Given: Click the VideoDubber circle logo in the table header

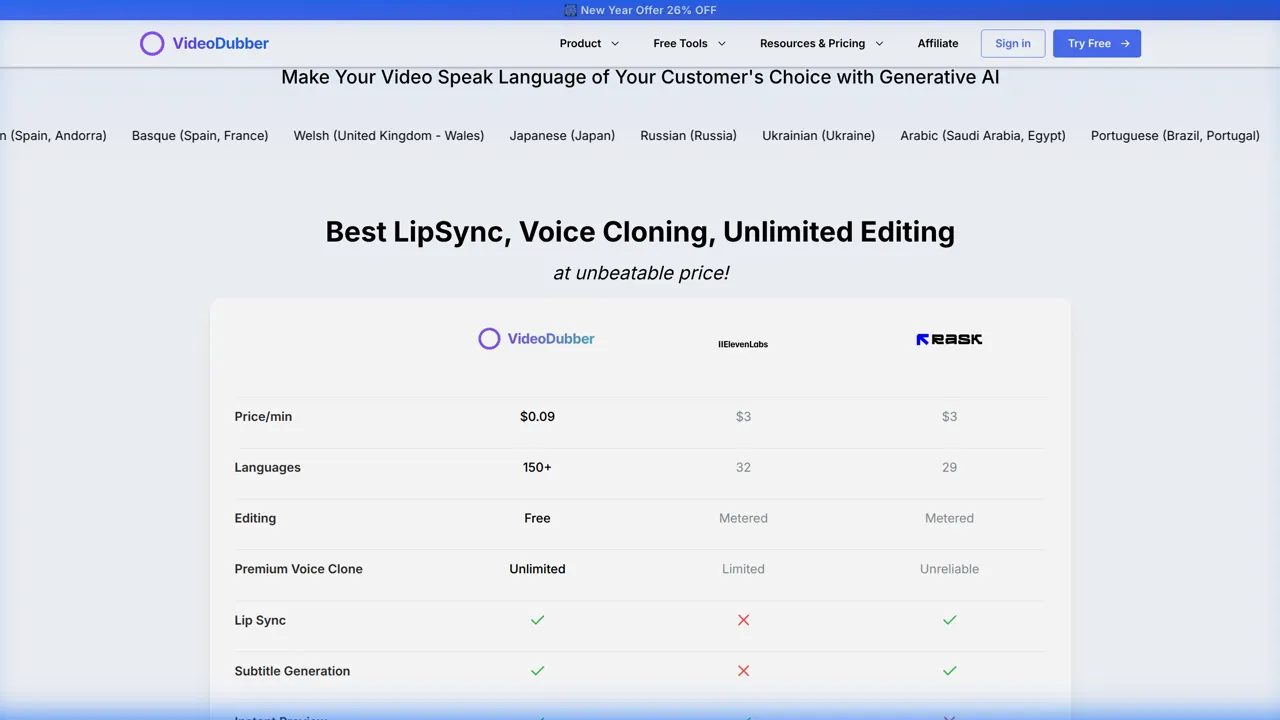Looking at the screenshot, I should [489, 338].
